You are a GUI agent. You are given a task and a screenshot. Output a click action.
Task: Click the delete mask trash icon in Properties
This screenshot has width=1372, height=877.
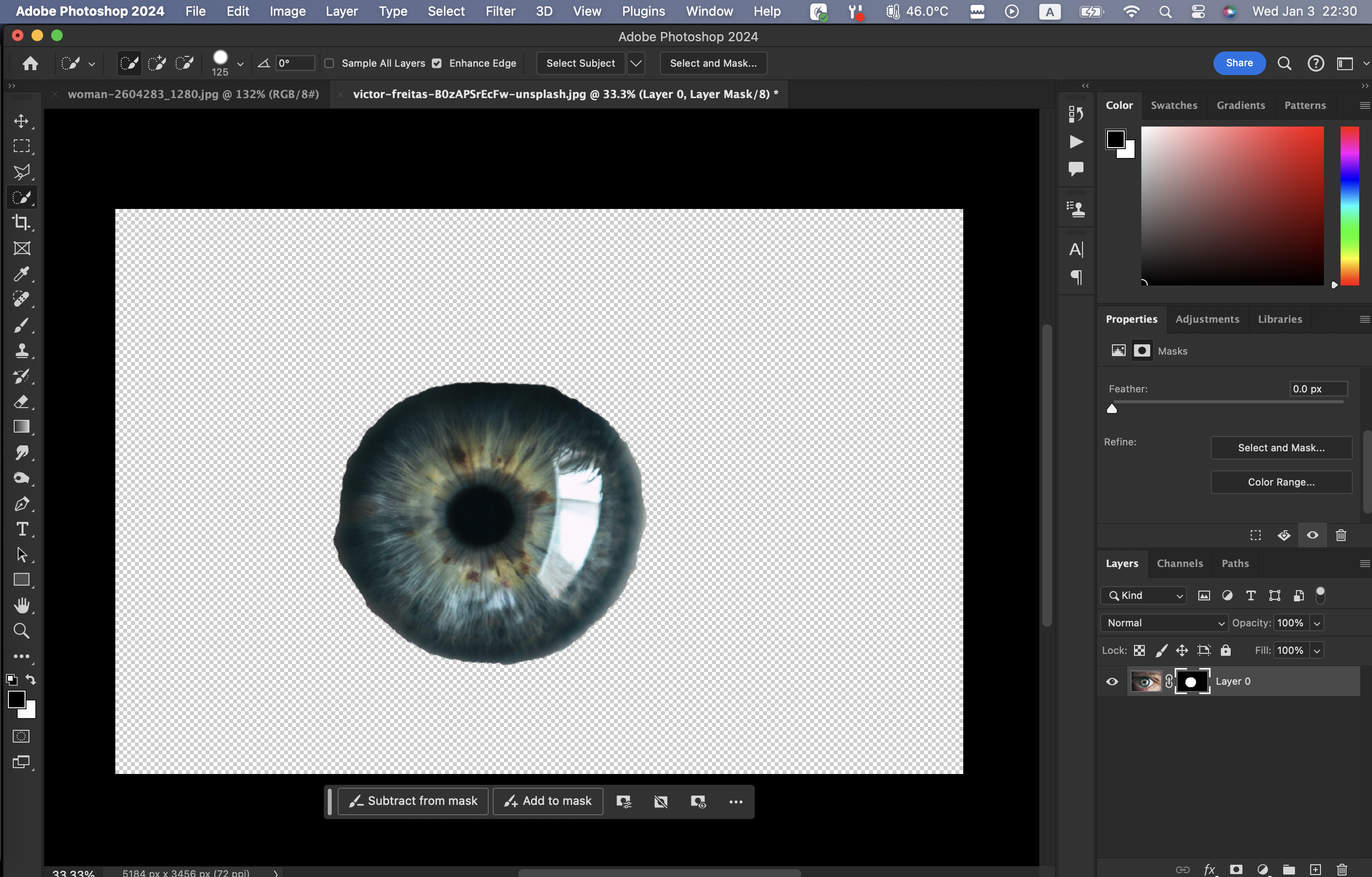point(1341,535)
